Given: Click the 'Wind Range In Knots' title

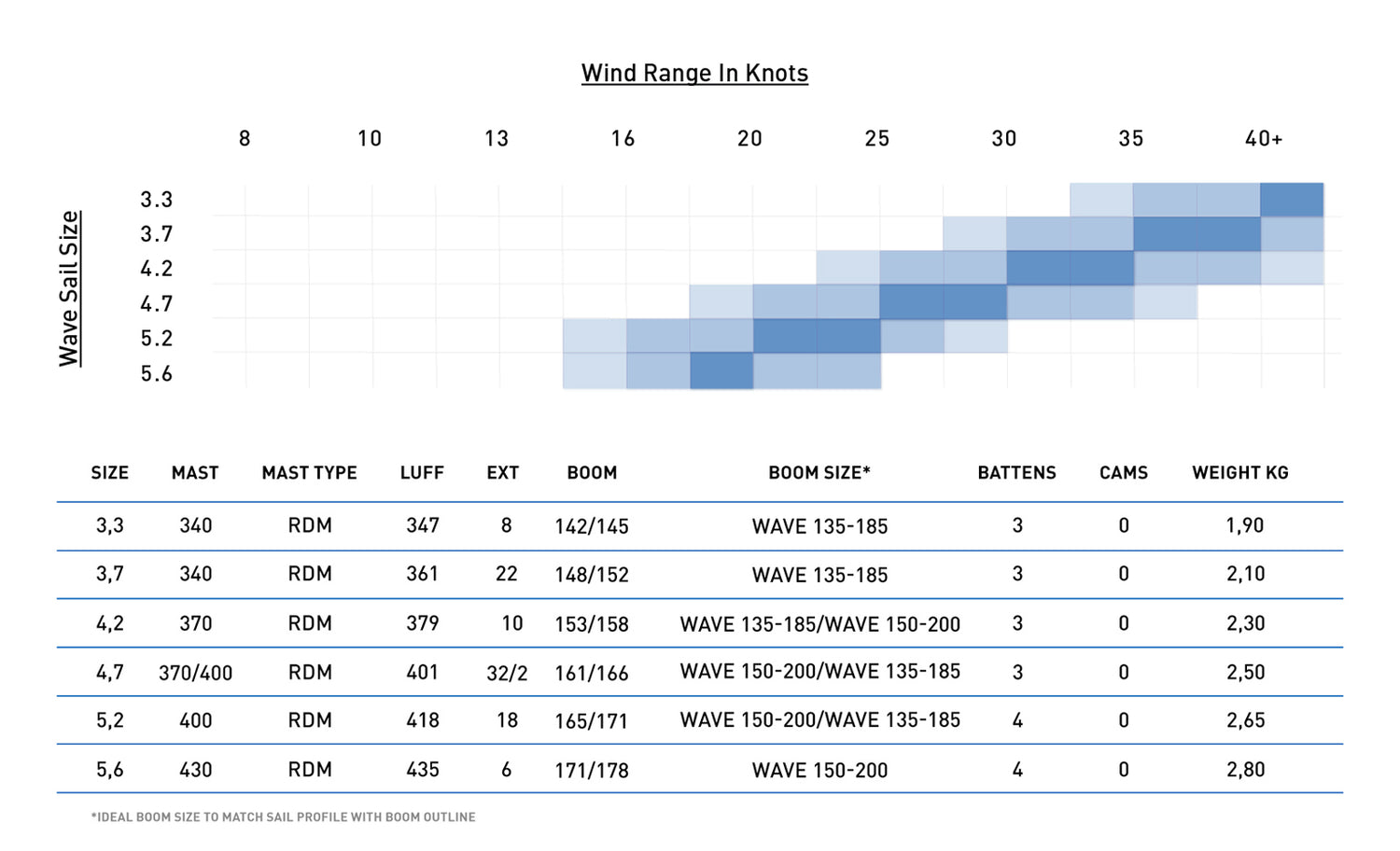Looking at the screenshot, I should [694, 74].
